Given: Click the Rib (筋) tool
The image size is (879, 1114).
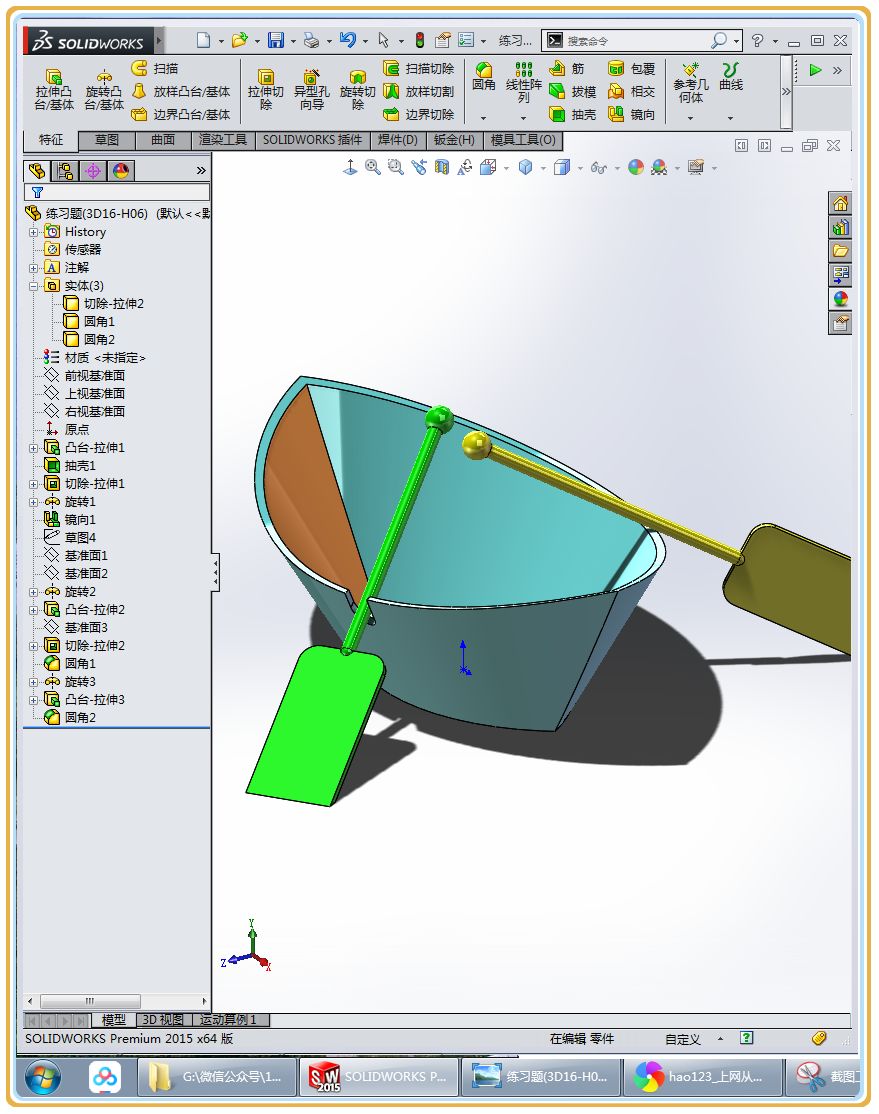Looking at the screenshot, I should 567,68.
